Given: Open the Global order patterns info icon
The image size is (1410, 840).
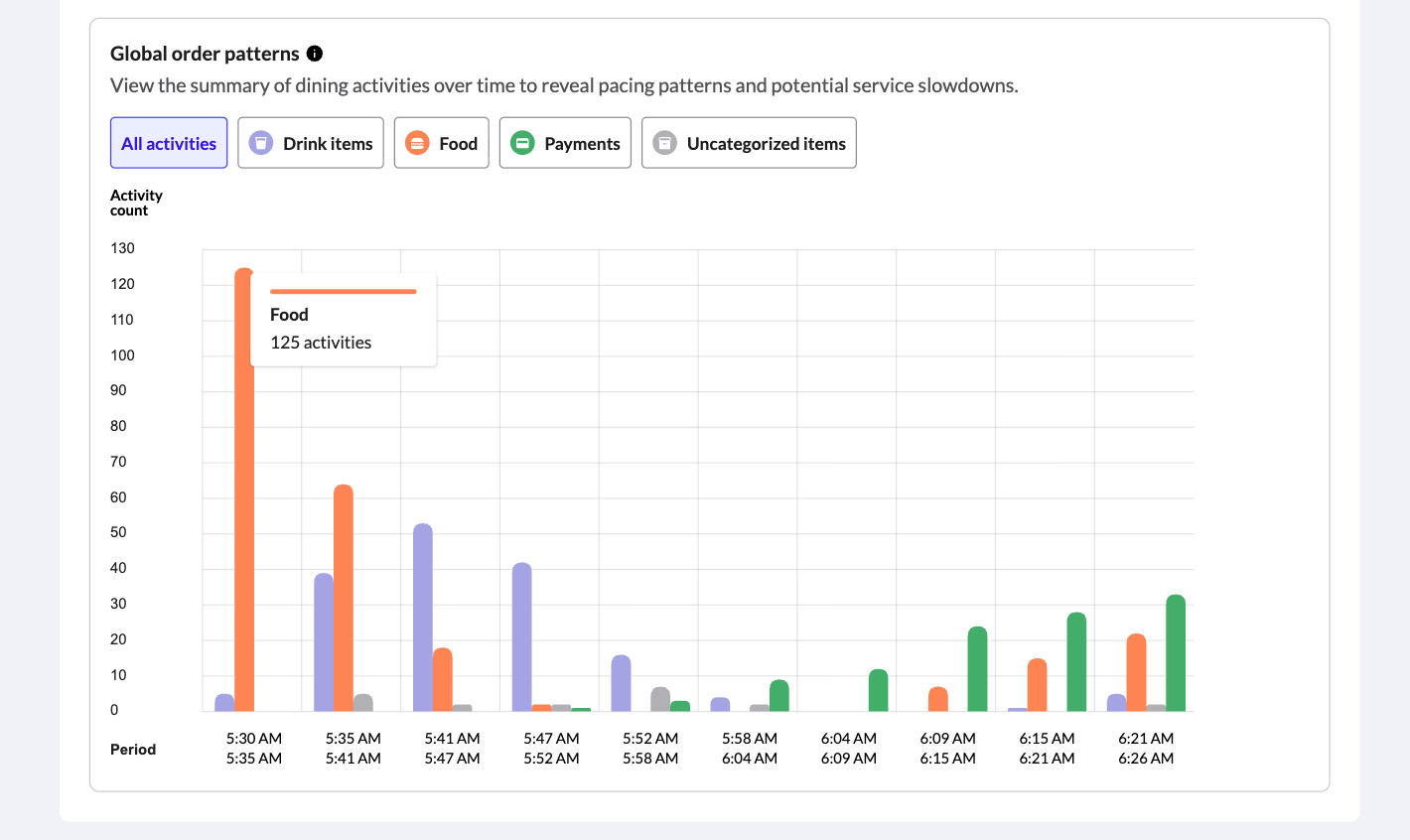Looking at the screenshot, I should coord(314,53).
